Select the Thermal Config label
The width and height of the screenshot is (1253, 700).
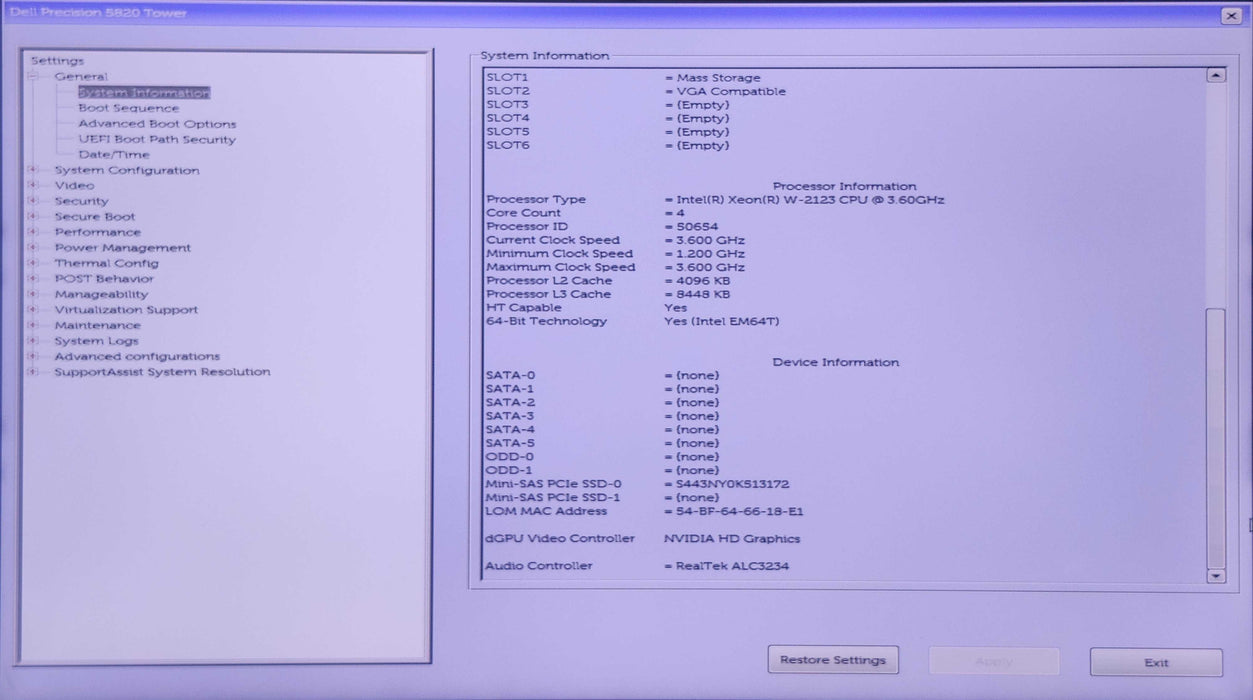pyautogui.click(x=106, y=263)
